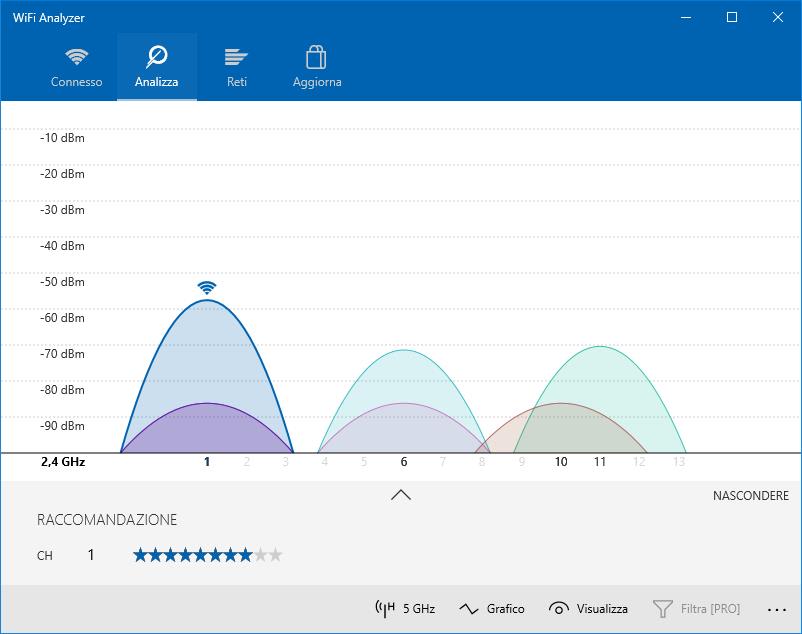
Task: Click channel 6 label on axis
Action: click(x=404, y=462)
